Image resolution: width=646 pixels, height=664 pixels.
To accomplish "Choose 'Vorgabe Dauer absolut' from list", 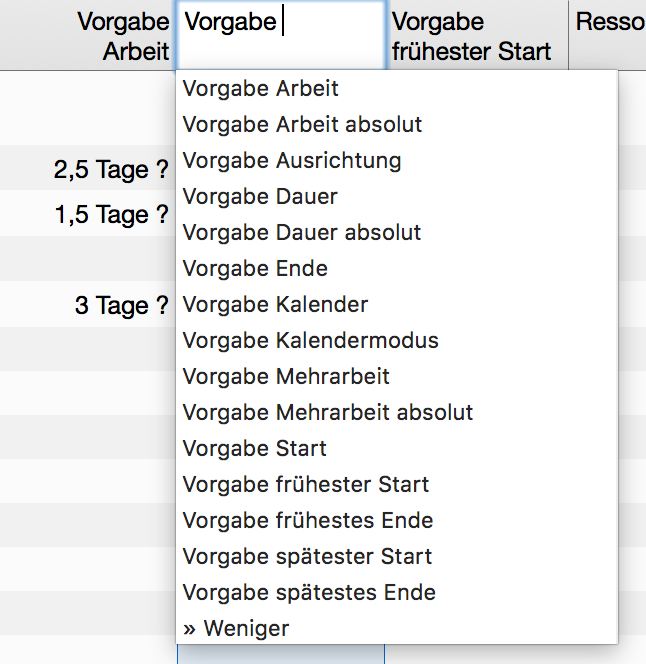I will tap(302, 233).
